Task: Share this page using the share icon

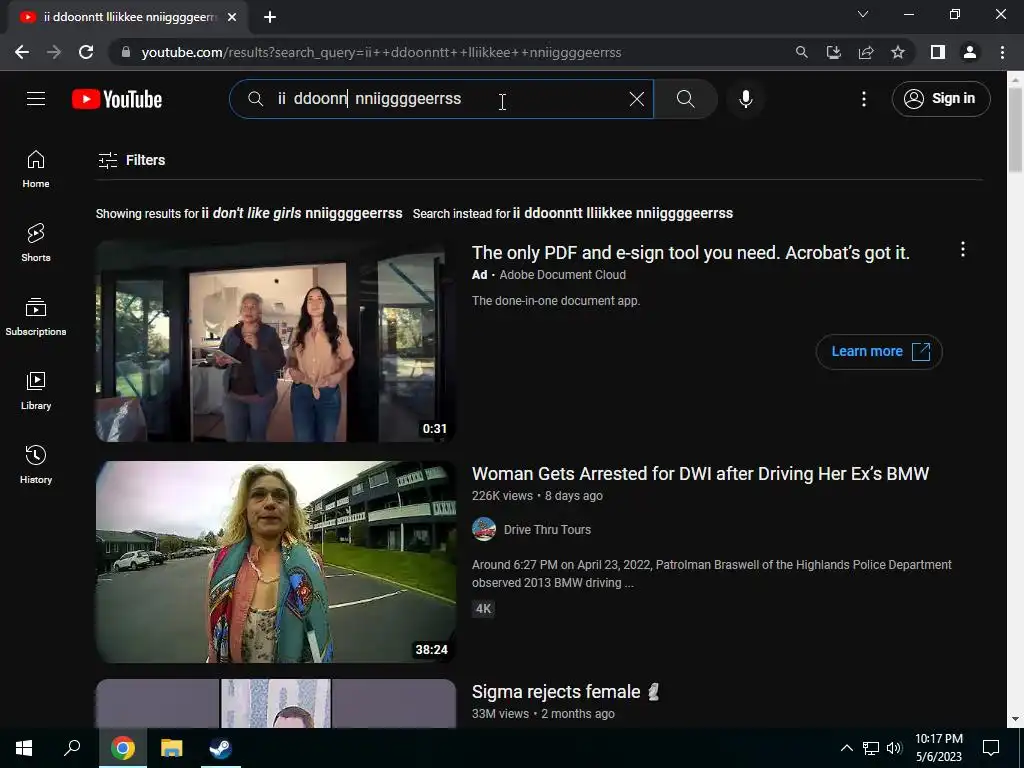Action: coord(866,52)
